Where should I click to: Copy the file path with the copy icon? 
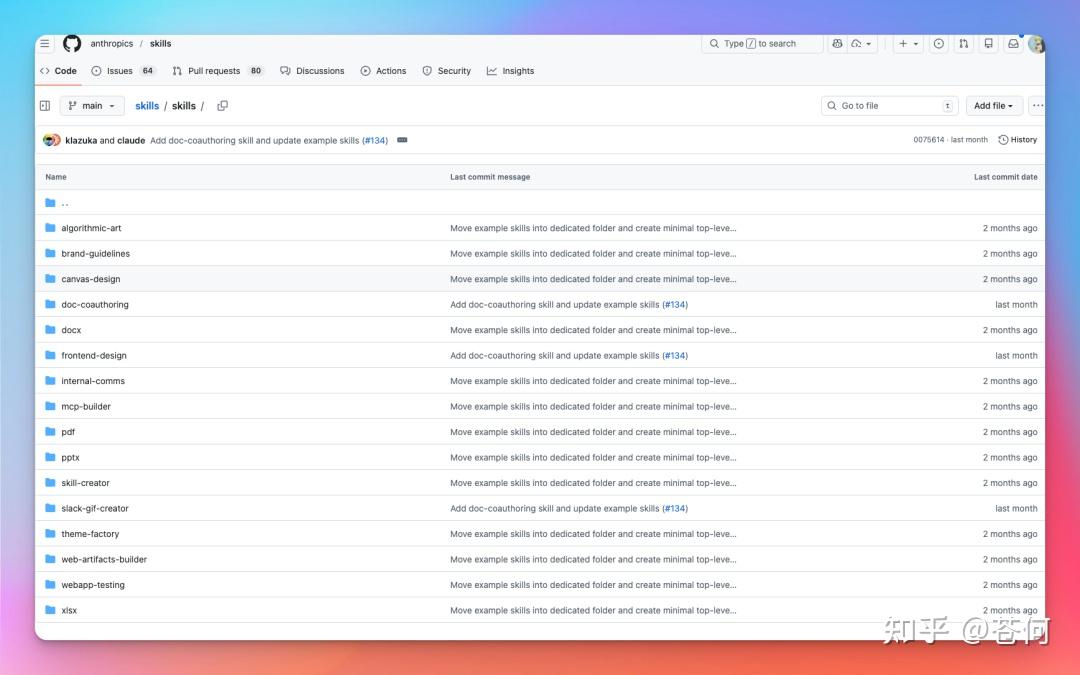(x=222, y=106)
